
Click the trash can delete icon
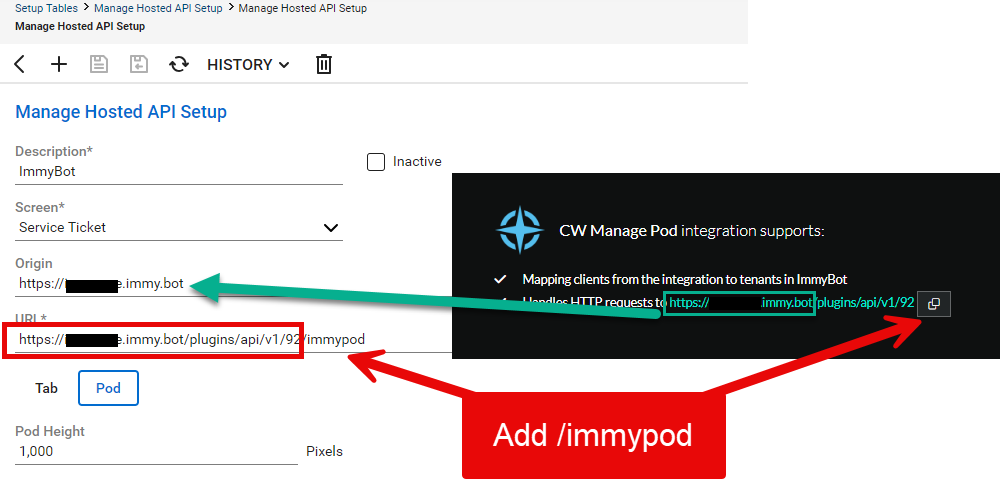pyautogui.click(x=324, y=65)
